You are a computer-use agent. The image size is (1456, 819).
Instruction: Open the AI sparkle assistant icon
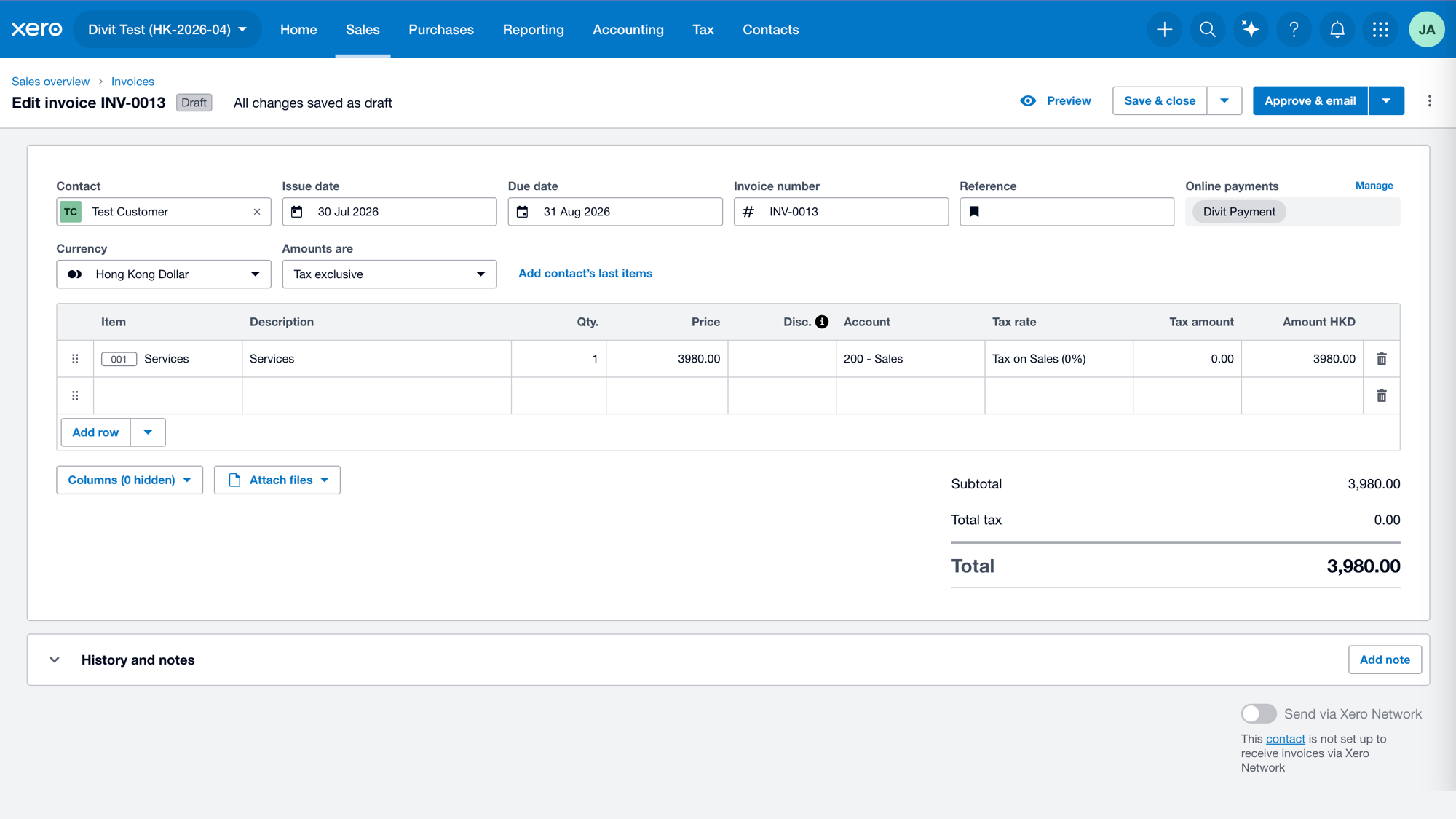click(x=1251, y=29)
